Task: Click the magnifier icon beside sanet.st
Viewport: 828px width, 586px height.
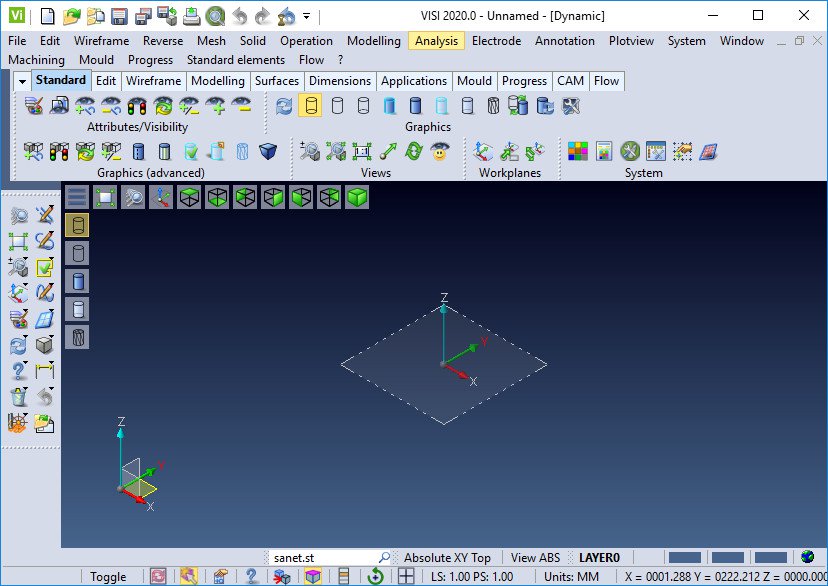Action: (x=384, y=557)
